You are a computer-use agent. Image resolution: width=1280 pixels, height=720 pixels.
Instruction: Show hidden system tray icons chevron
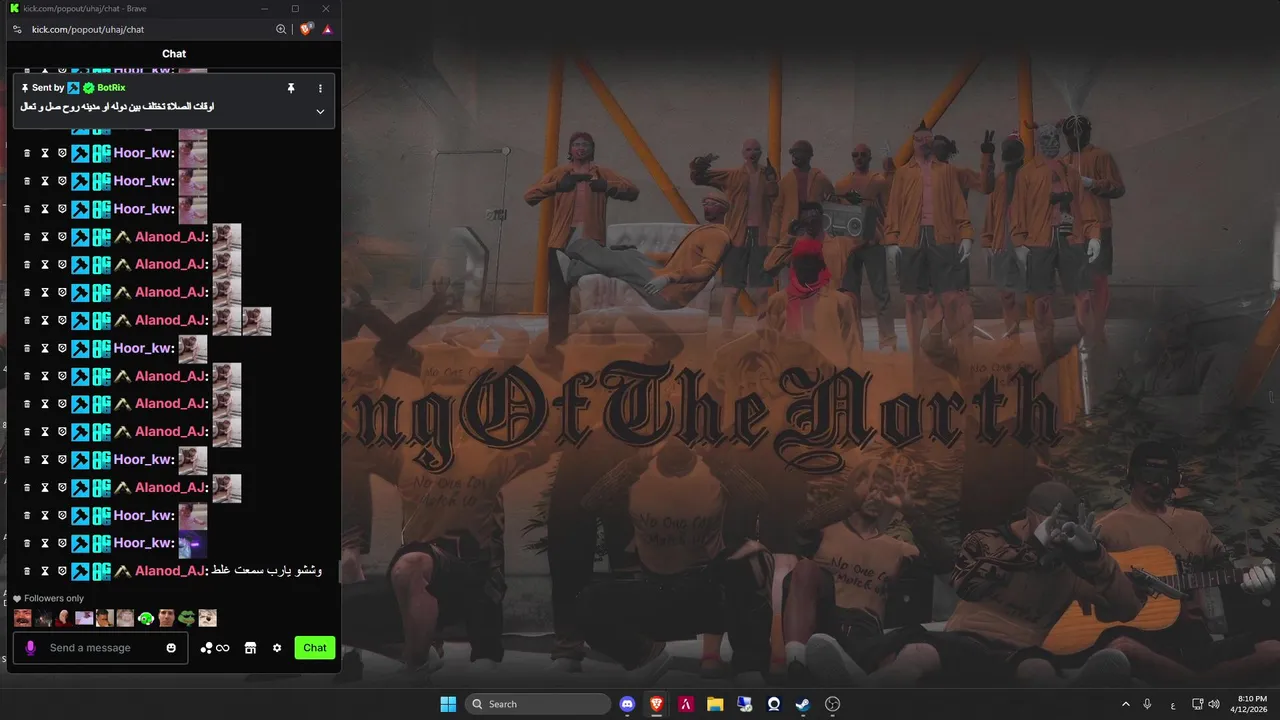1125,704
